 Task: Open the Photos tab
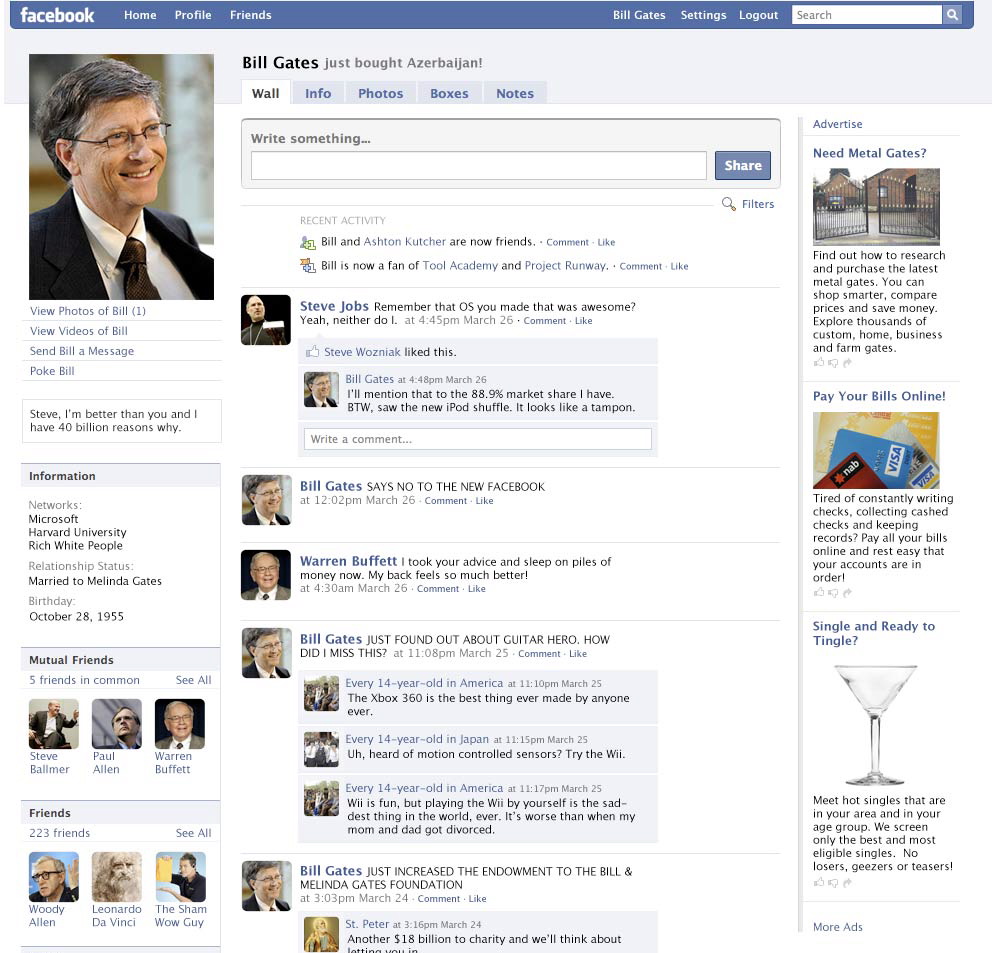click(380, 93)
